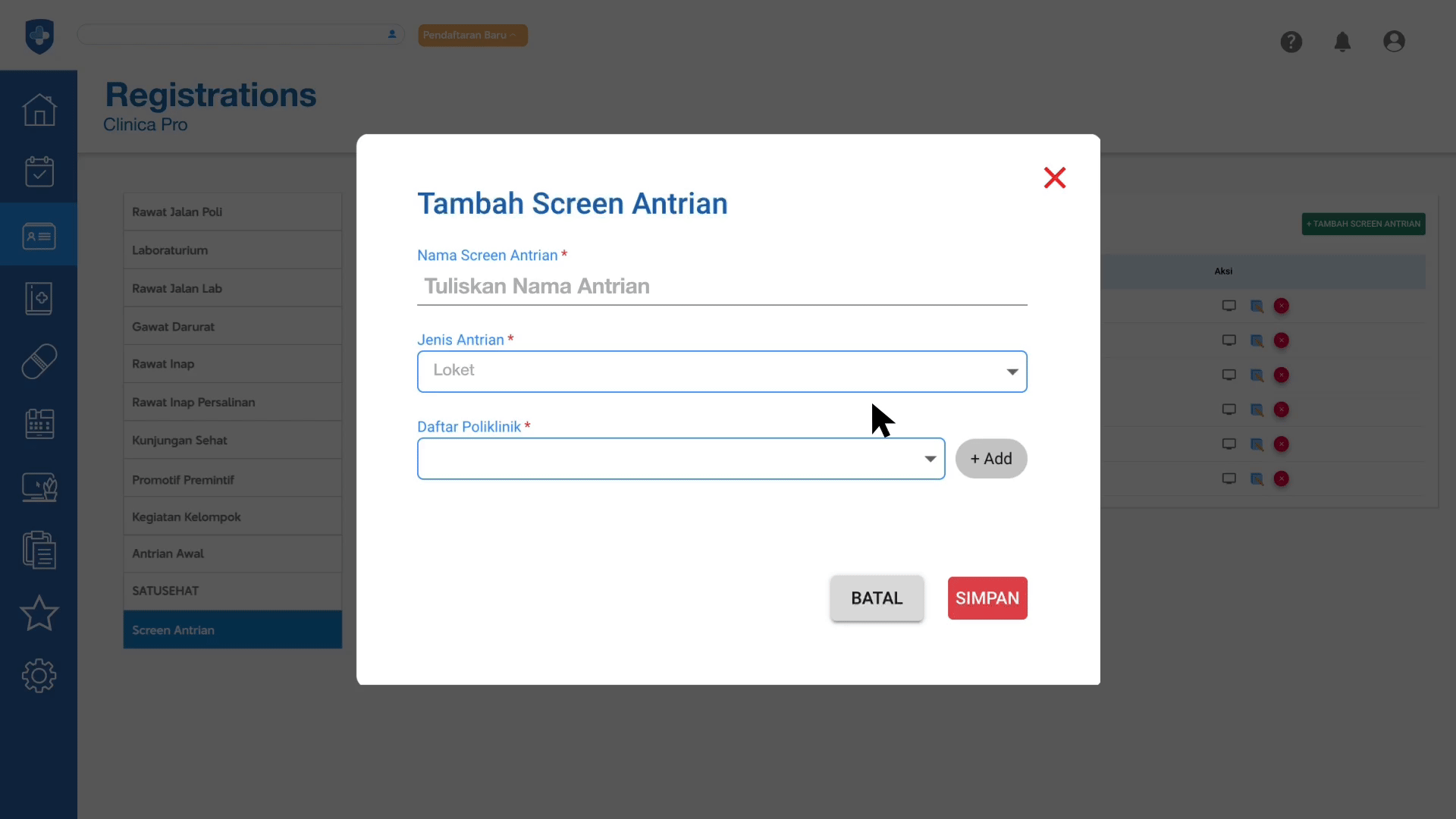This screenshot has height=819, width=1456.
Task: Open the notifications bell icon
Action: (1342, 42)
